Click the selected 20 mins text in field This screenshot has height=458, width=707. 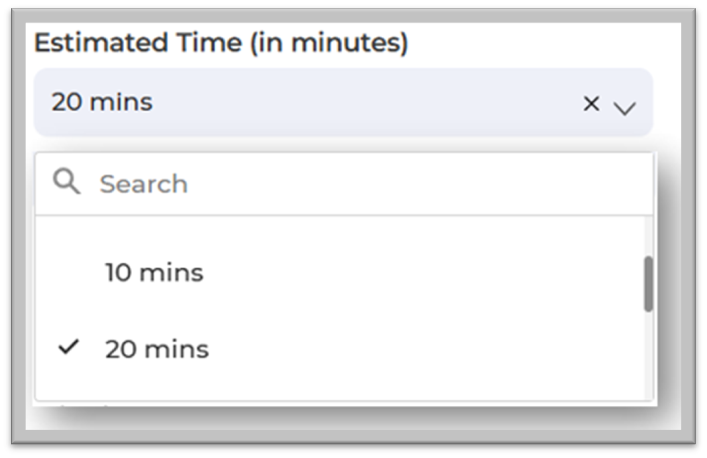point(102,102)
